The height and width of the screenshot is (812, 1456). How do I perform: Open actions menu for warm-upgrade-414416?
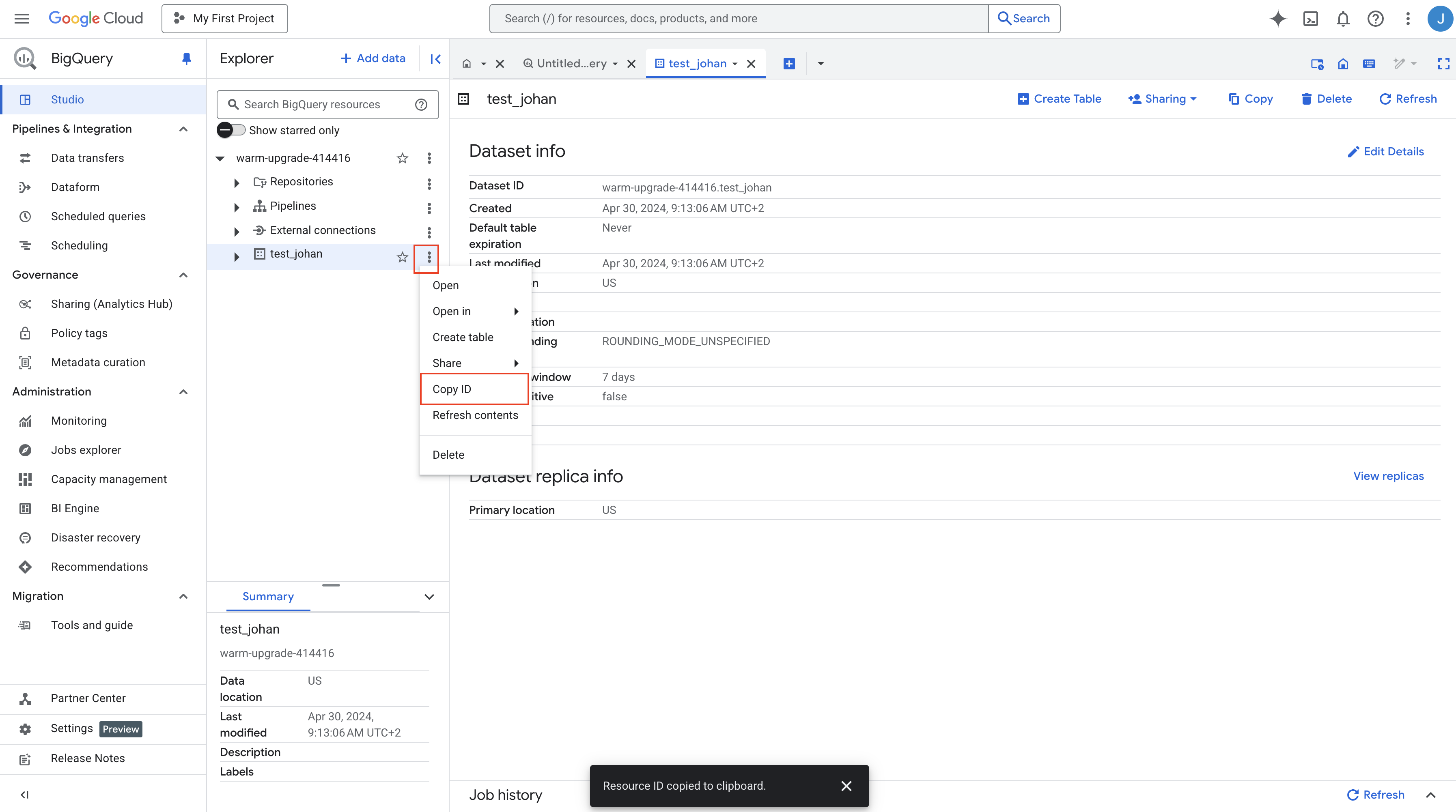point(429,158)
